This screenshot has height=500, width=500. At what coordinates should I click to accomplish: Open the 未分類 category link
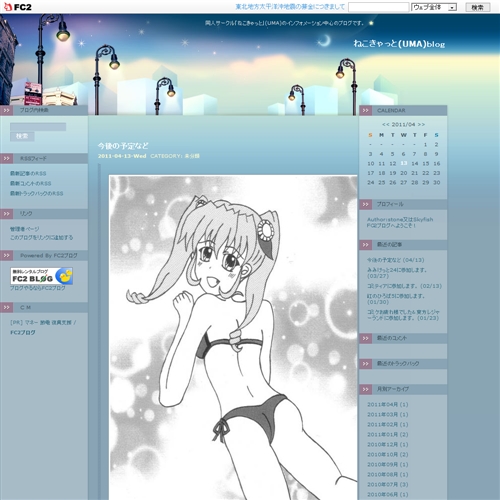pyautogui.click(x=192, y=156)
